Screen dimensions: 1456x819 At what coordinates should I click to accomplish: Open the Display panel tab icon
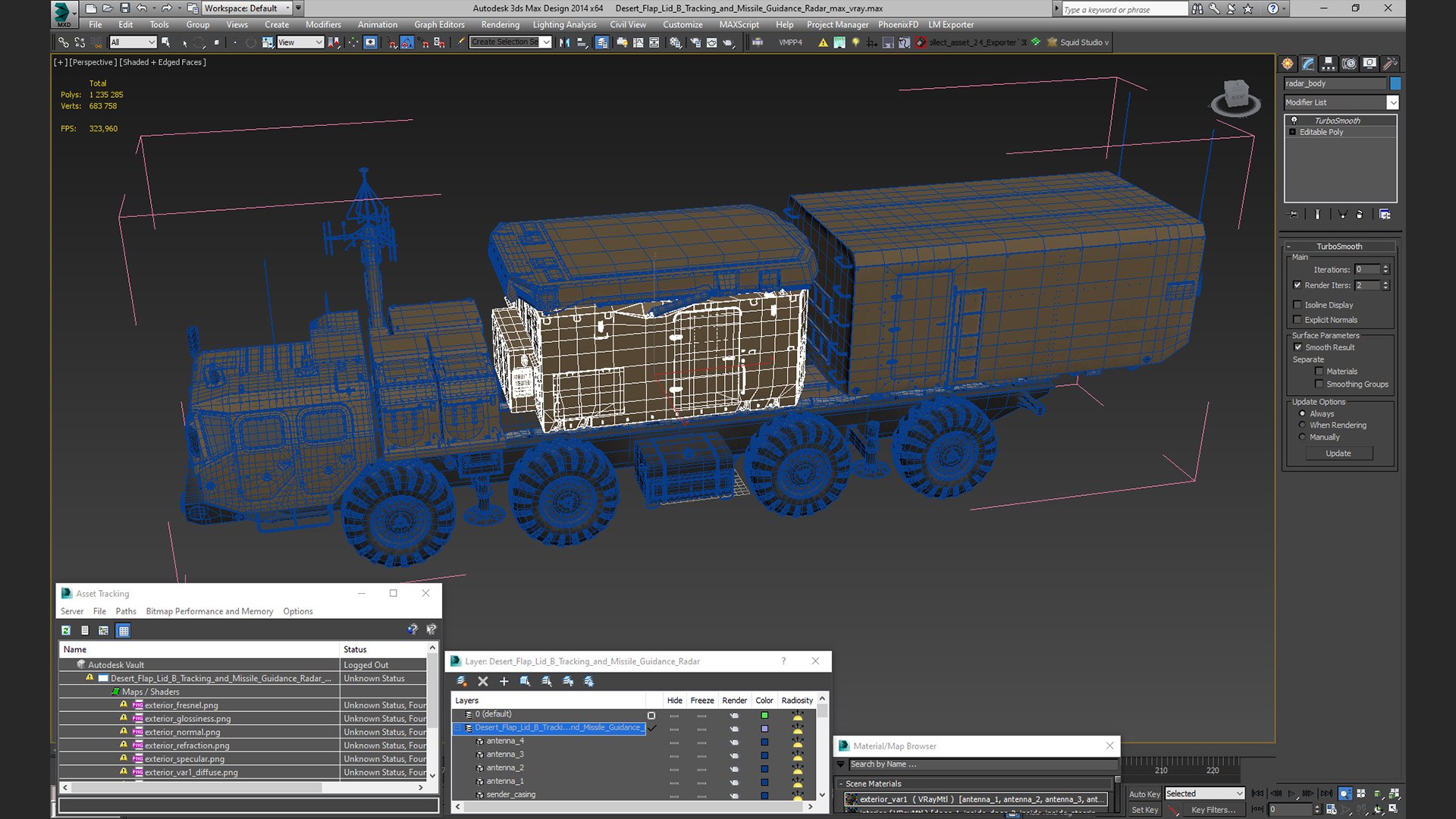click(1370, 64)
